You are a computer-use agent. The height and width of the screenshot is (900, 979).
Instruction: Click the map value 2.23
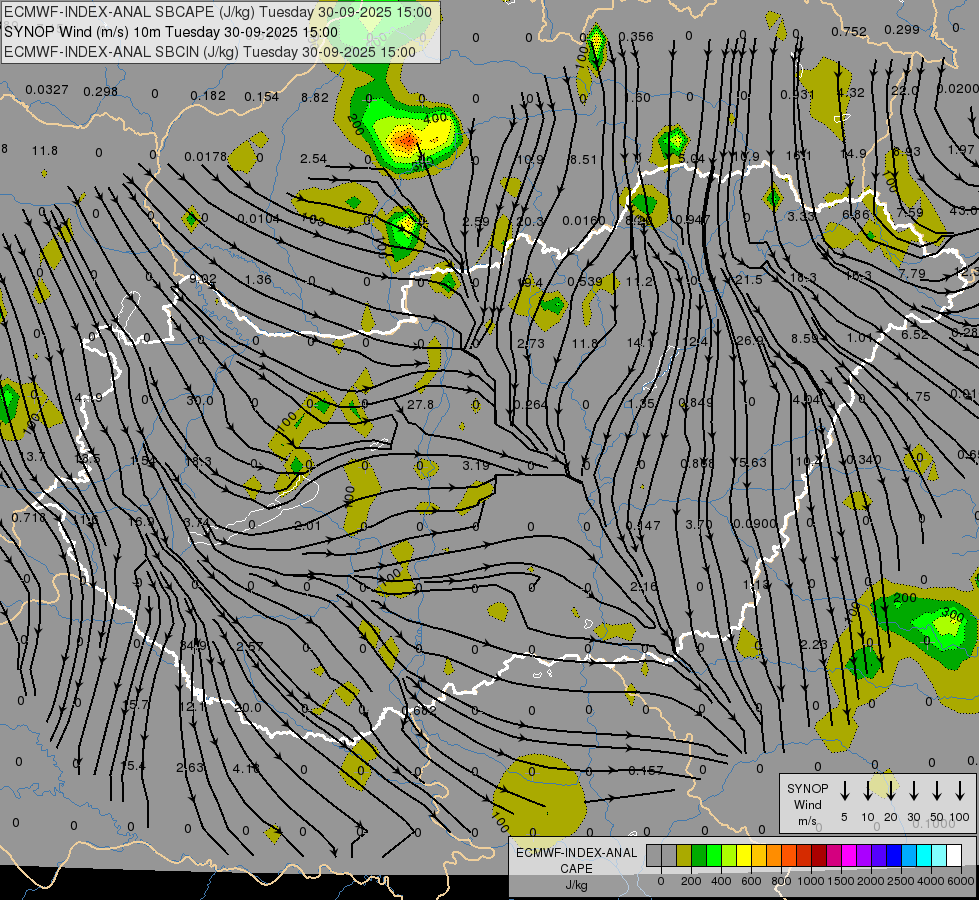pyautogui.click(x=814, y=645)
